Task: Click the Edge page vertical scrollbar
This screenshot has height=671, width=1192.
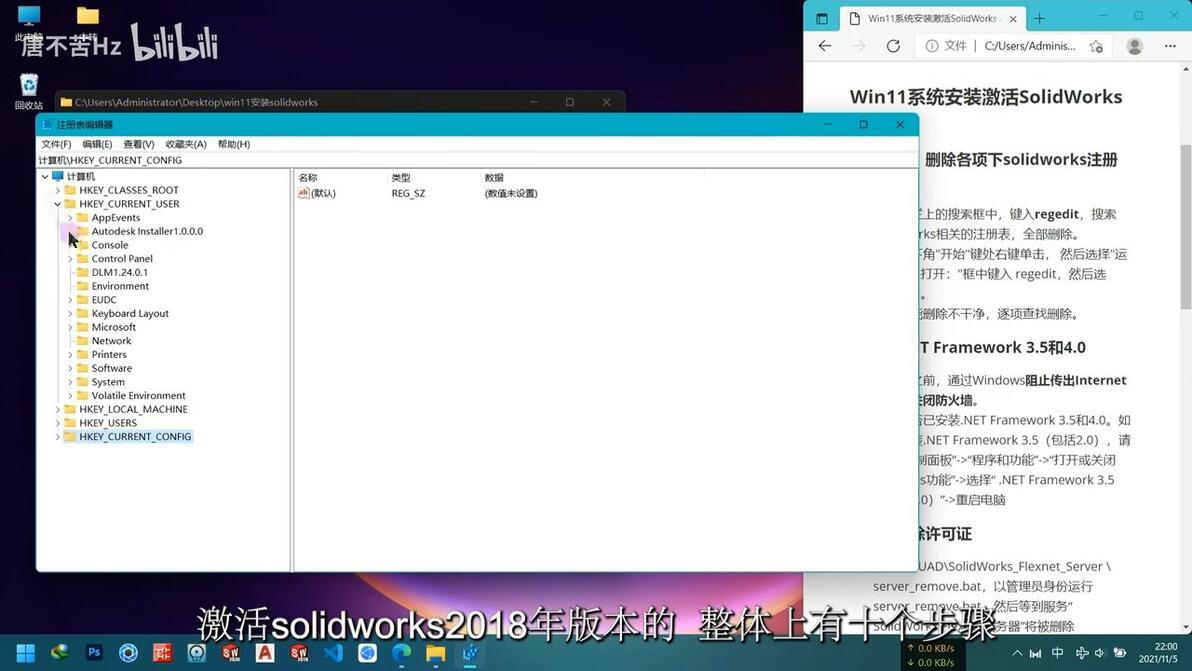Action: [1185, 226]
